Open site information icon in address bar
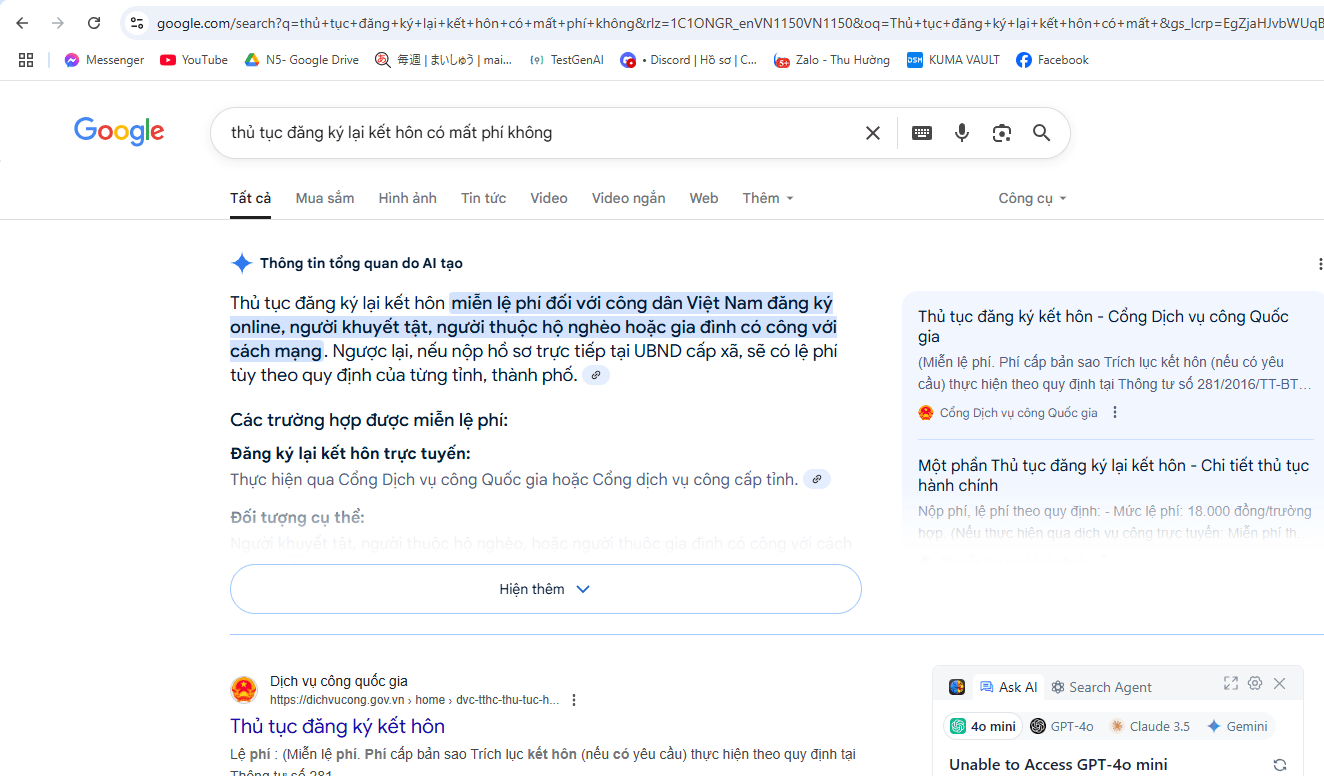The width and height of the screenshot is (1324, 776). coord(137,23)
